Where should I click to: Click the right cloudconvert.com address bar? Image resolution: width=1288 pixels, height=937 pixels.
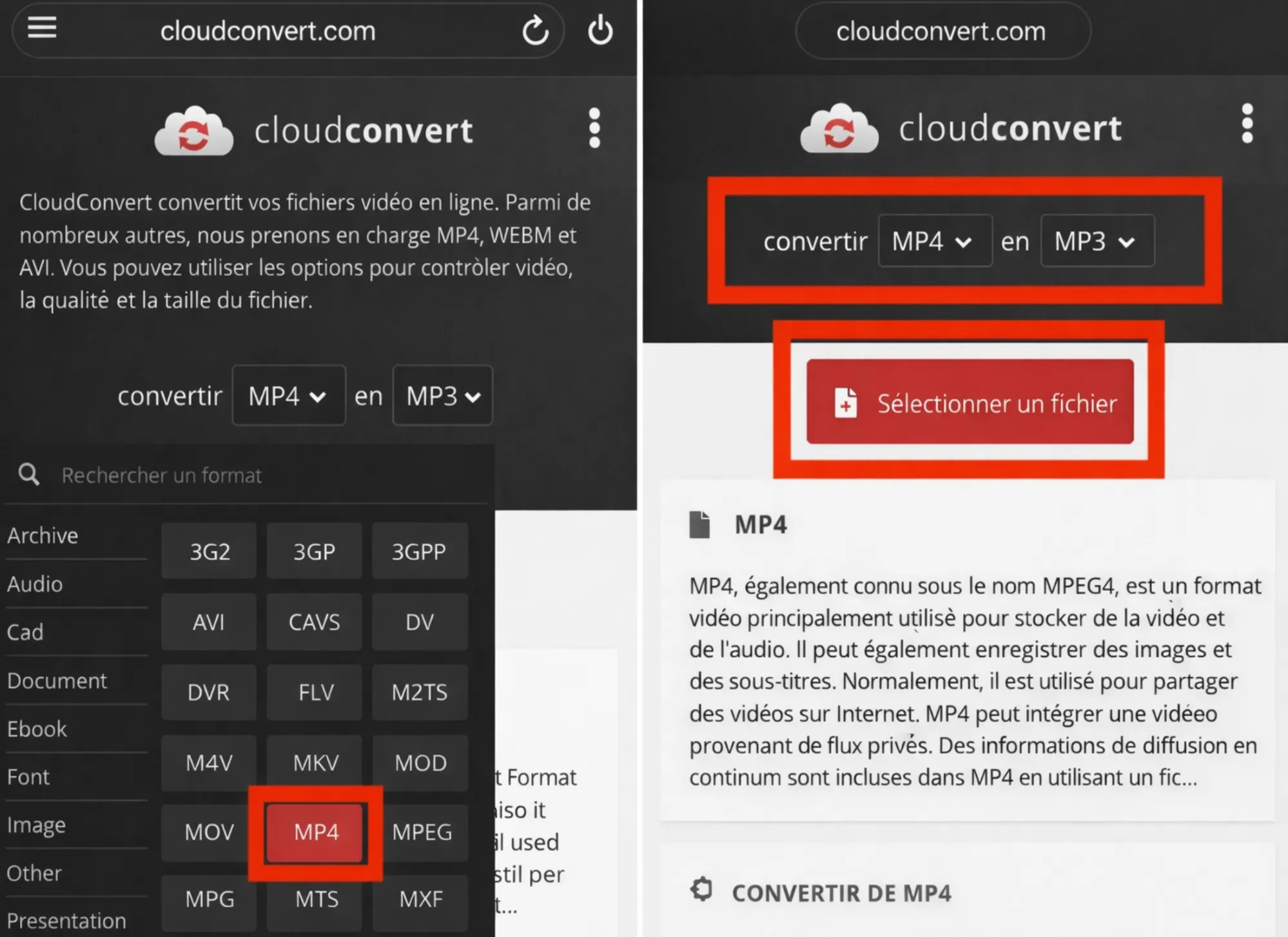point(943,31)
